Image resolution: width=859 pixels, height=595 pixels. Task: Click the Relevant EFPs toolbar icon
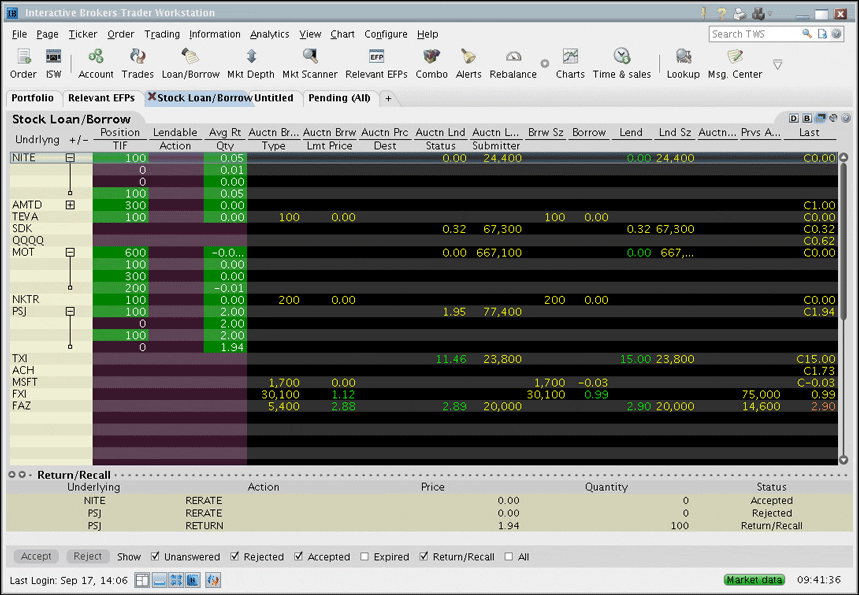[x=376, y=64]
